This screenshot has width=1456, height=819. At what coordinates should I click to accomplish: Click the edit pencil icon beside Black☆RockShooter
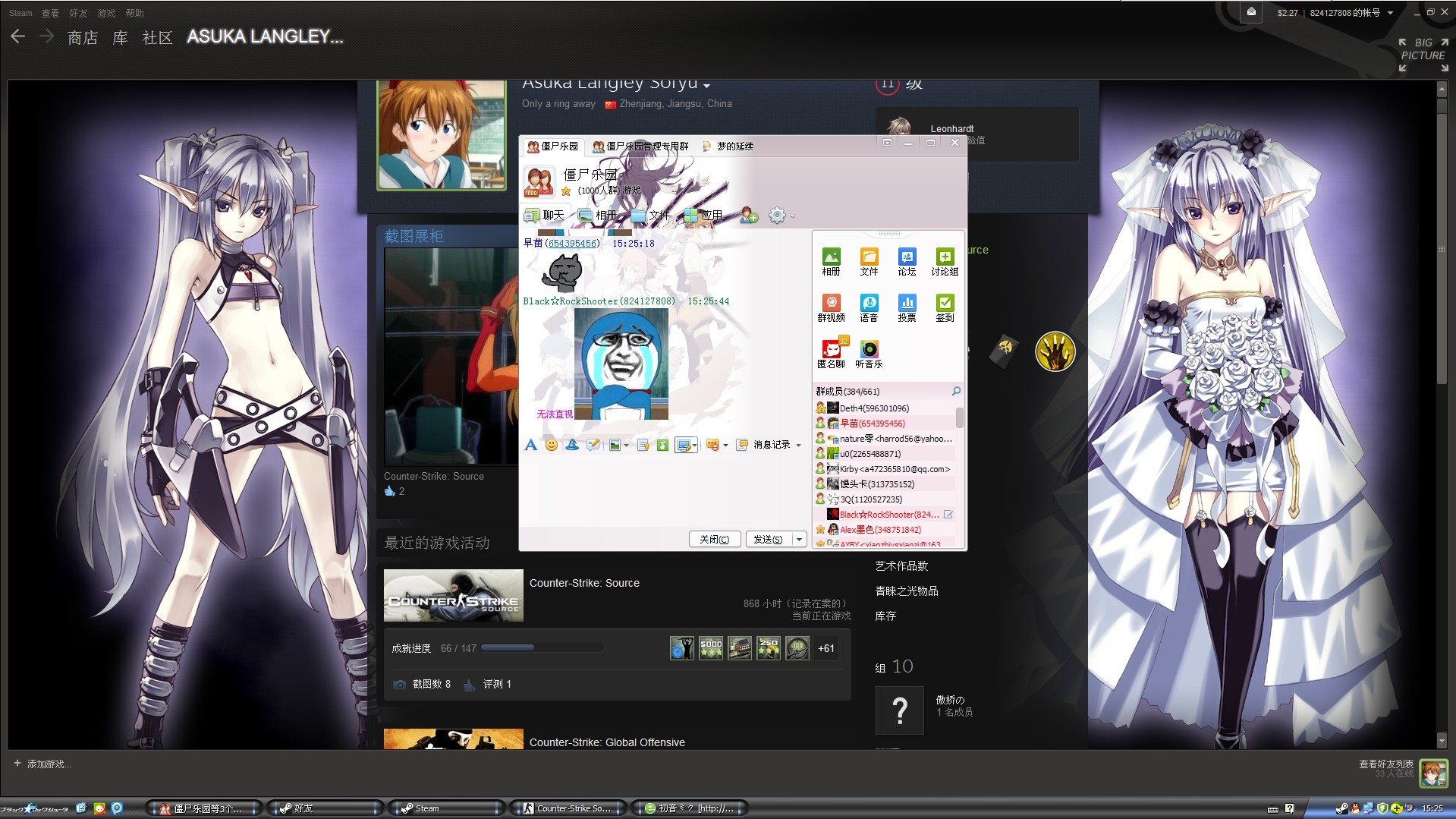click(948, 515)
